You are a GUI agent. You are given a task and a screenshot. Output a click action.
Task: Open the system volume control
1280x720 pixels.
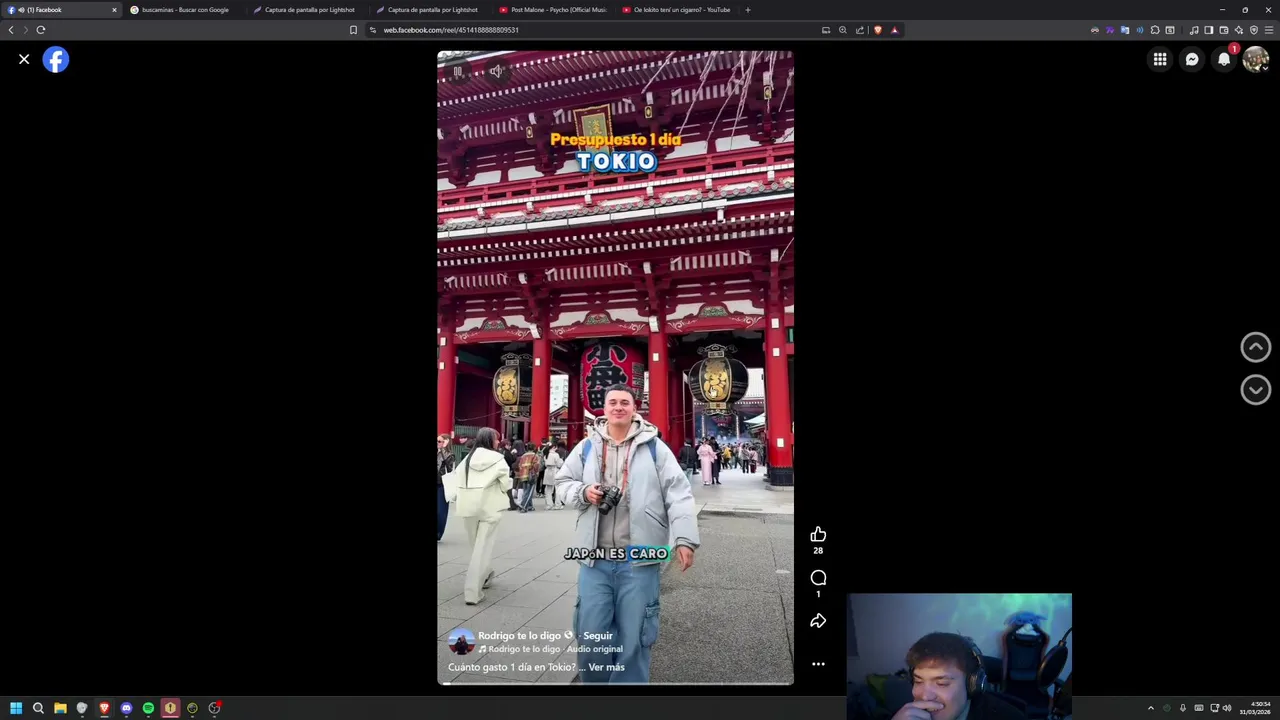tap(1227, 708)
